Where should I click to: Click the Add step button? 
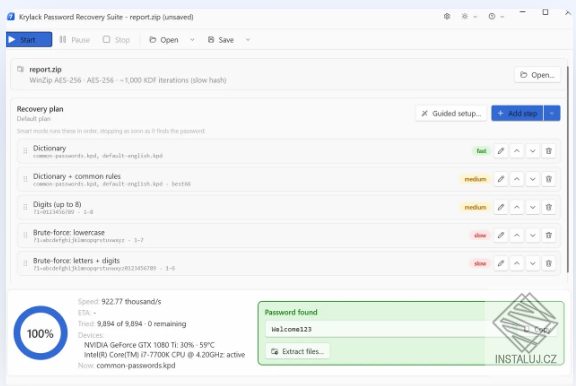tap(517, 113)
